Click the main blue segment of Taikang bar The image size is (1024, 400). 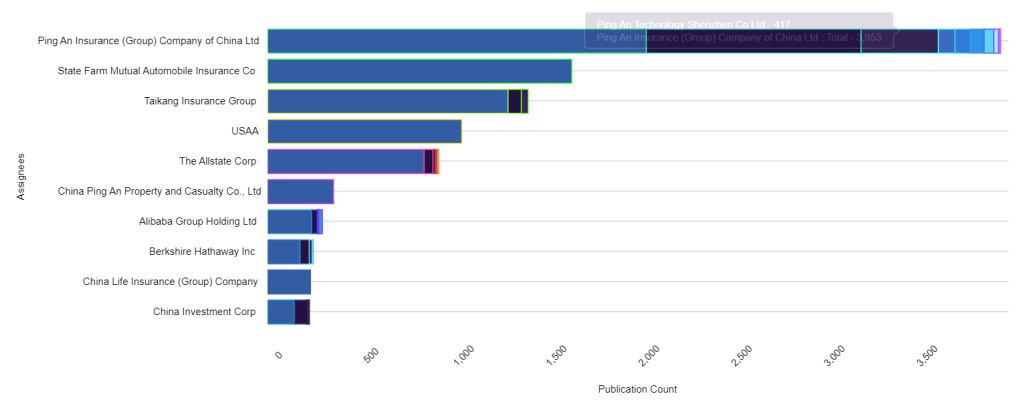(387, 101)
